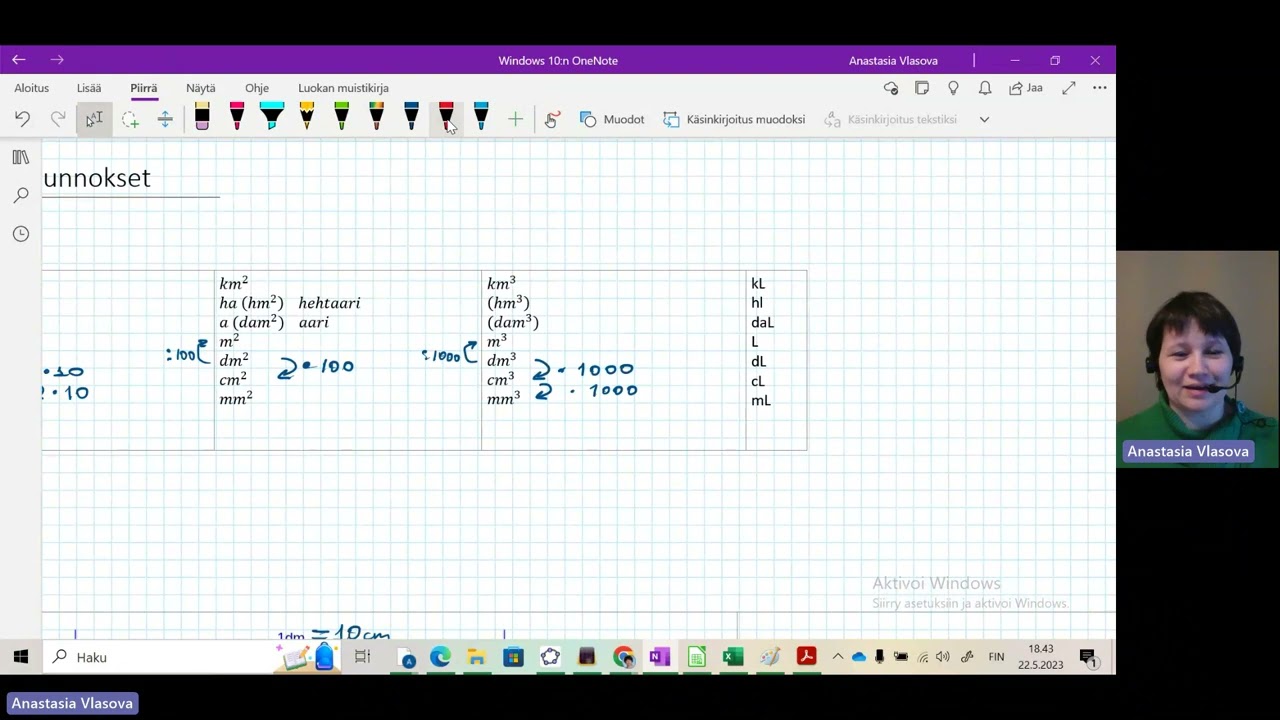
Task: Select the light blue pen
Action: coord(481,117)
